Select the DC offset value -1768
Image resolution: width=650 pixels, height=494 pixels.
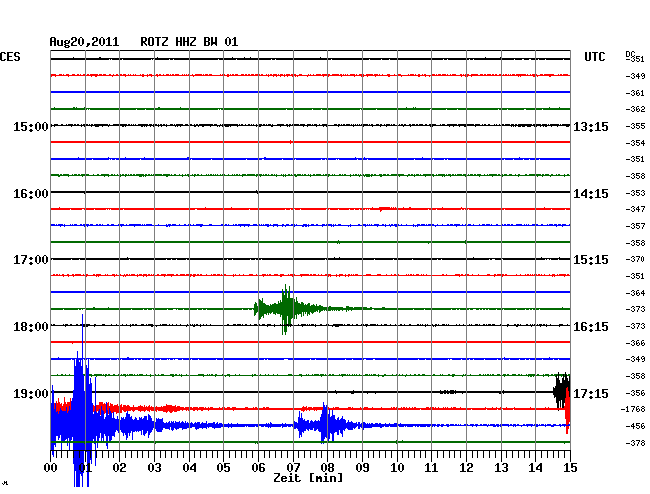633,409
